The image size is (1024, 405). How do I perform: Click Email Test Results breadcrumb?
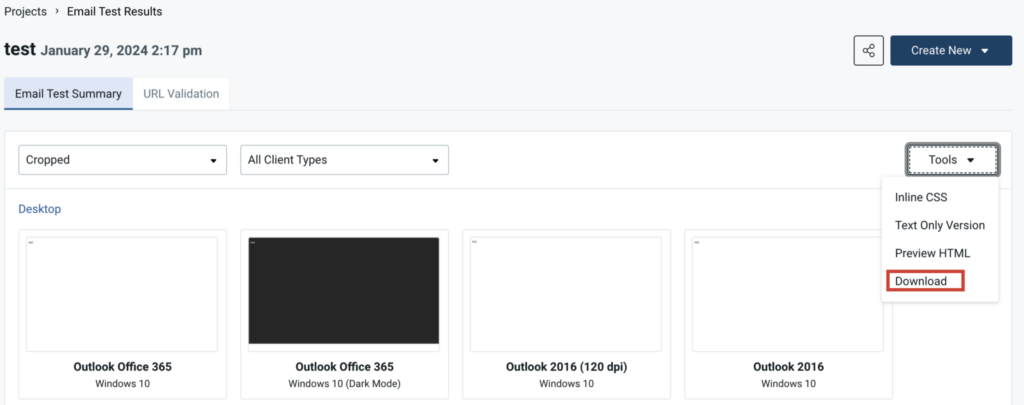point(114,12)
